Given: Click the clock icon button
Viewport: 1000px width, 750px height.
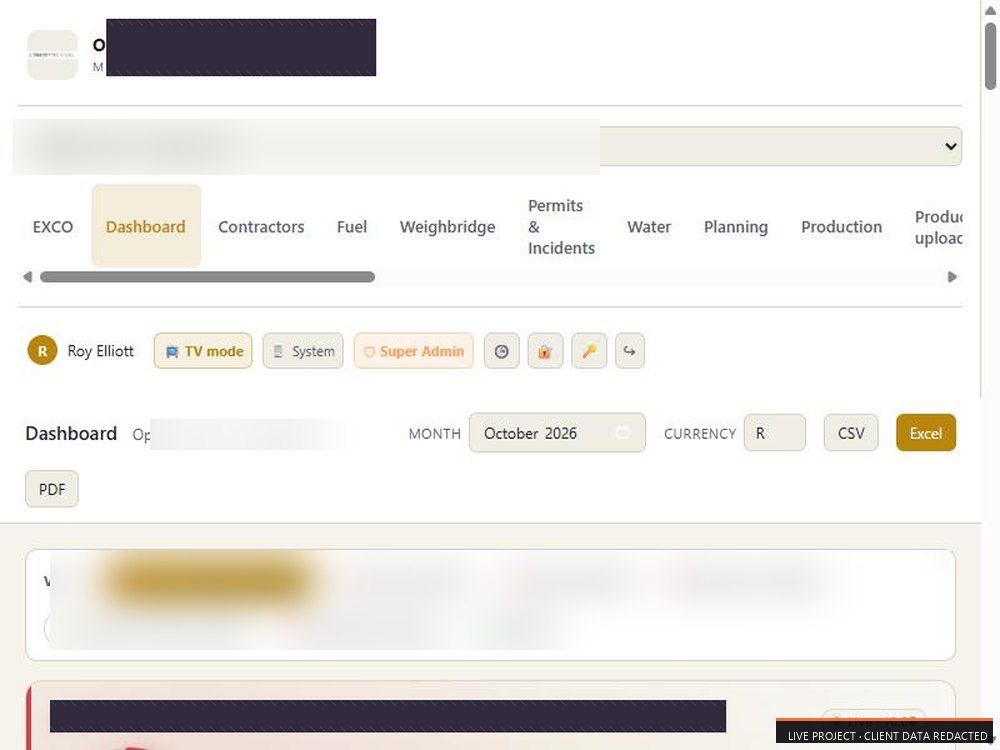Looking at the screenshot, I should [501, 351].
